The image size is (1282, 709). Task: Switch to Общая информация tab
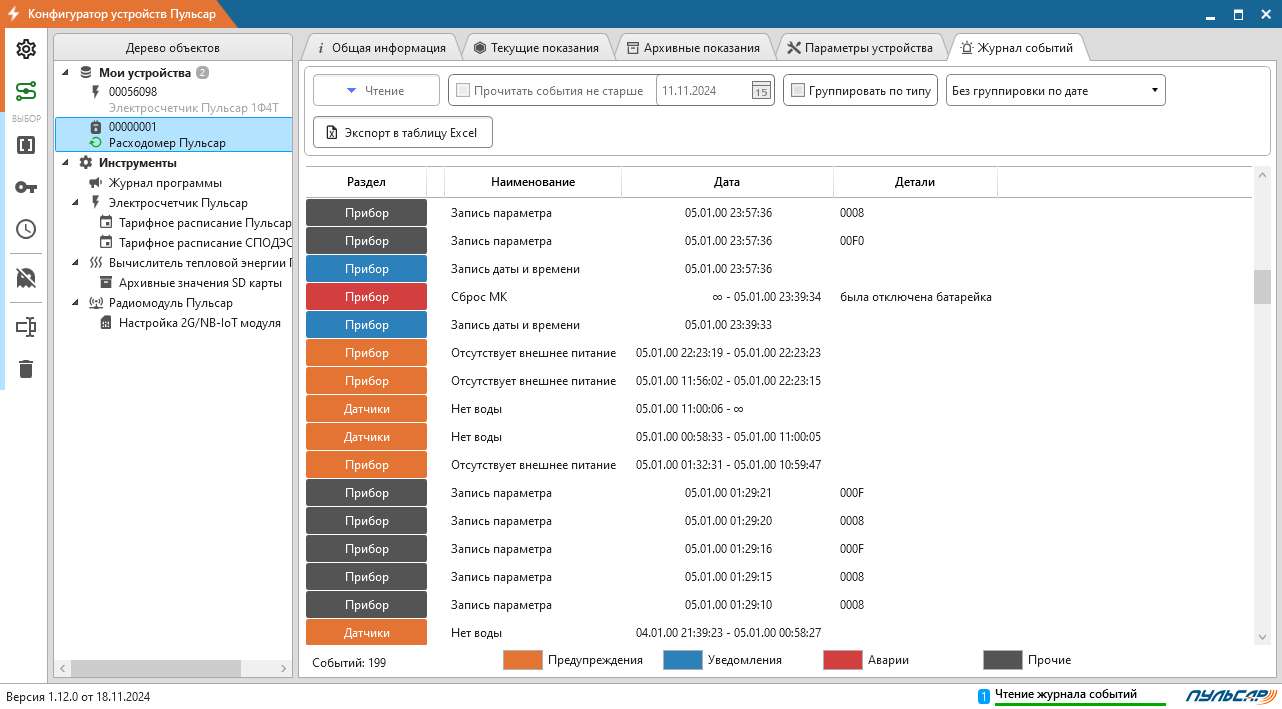(381, 47)
